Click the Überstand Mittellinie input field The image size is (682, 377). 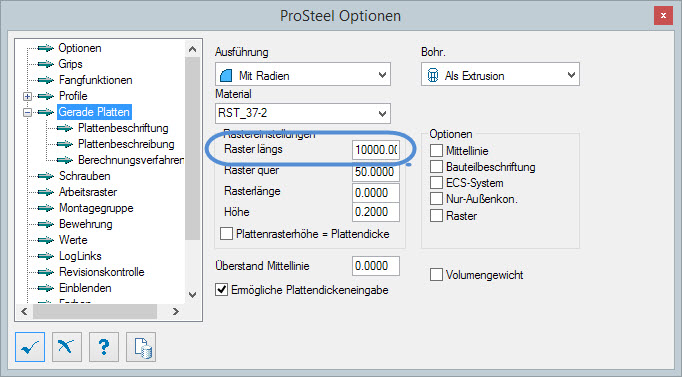click(x=376, y=266)
